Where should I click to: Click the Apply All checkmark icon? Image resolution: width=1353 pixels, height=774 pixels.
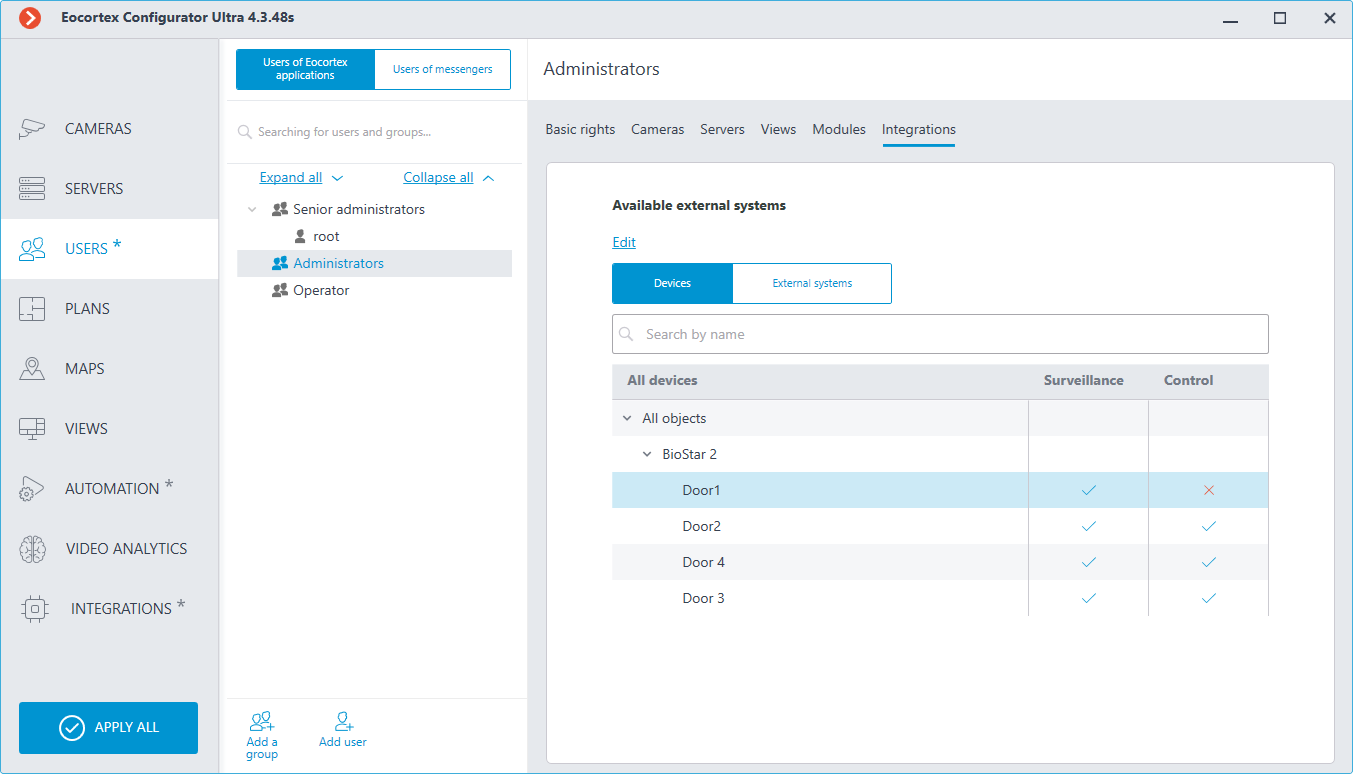coord(72,728)
